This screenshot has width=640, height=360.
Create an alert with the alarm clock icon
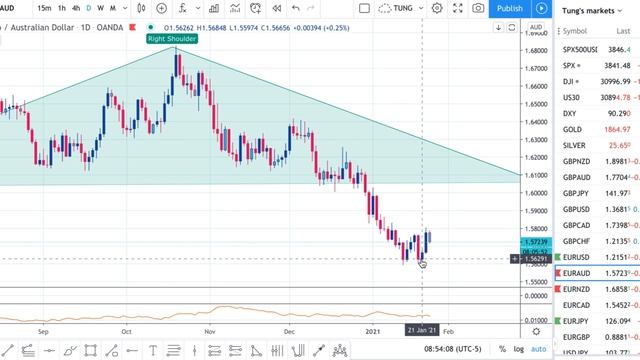pos(256,8)
